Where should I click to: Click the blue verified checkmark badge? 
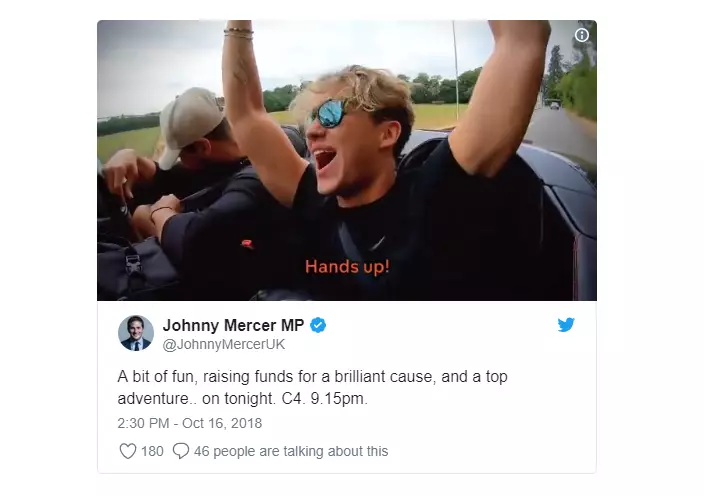coord(318,325)
